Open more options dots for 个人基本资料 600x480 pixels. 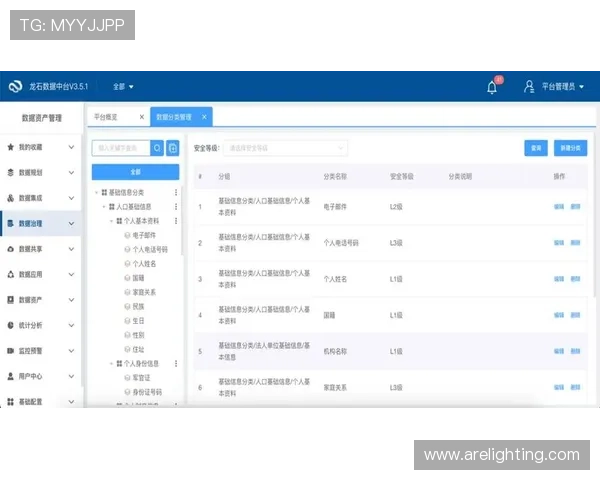(176, 221)
